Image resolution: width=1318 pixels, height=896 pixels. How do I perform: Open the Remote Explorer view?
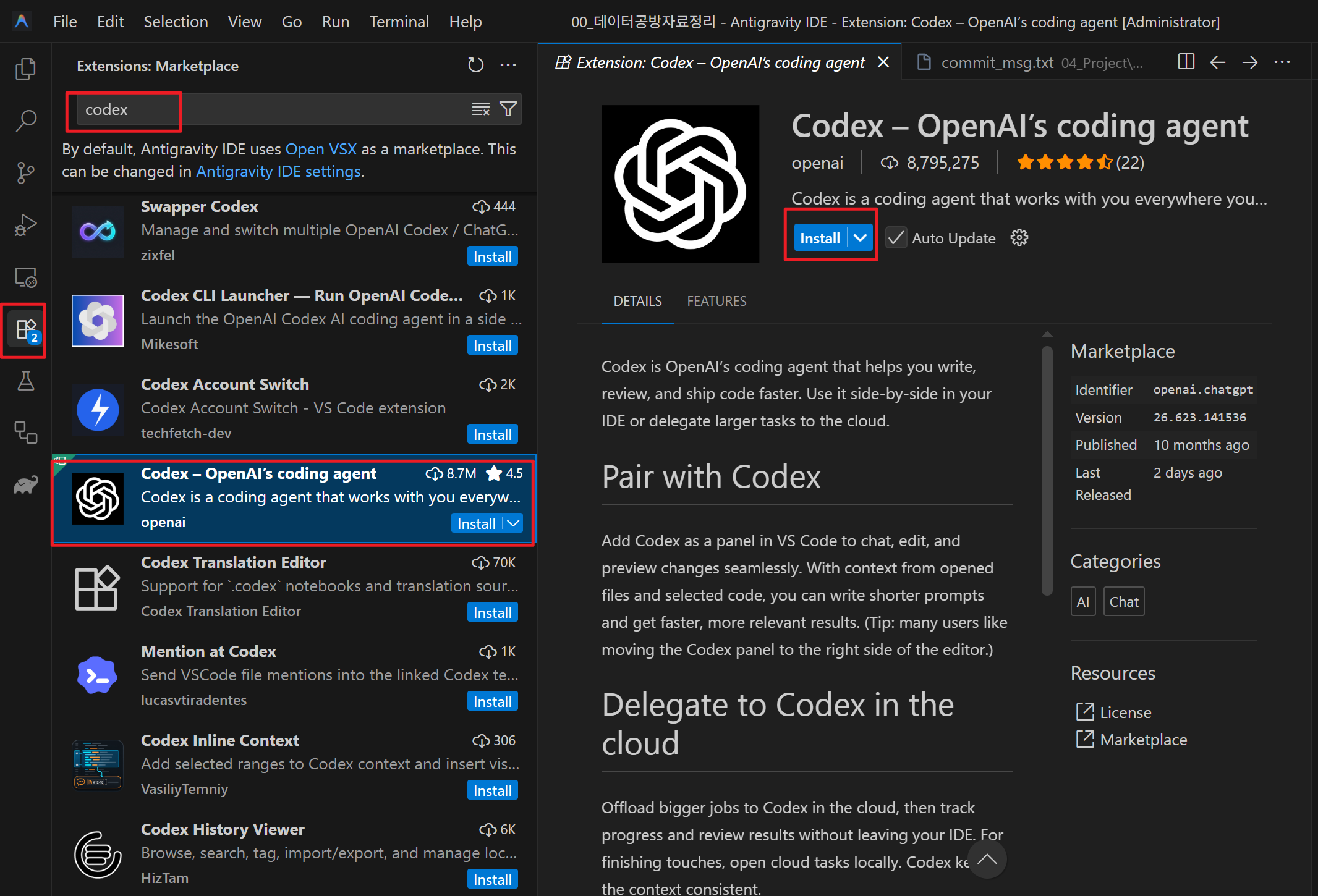[25, 277]
